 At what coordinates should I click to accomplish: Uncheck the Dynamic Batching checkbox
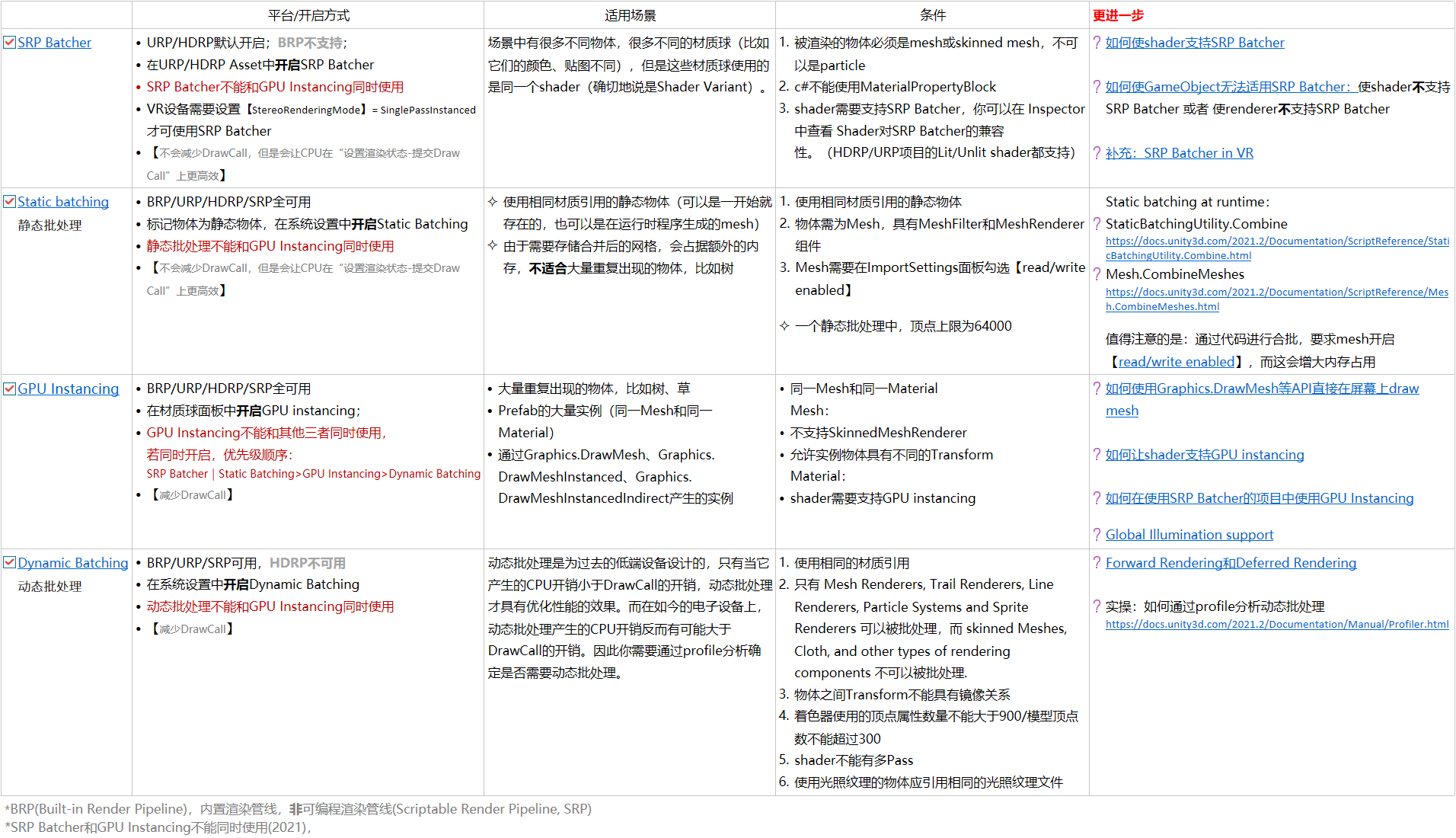[9, 562]
